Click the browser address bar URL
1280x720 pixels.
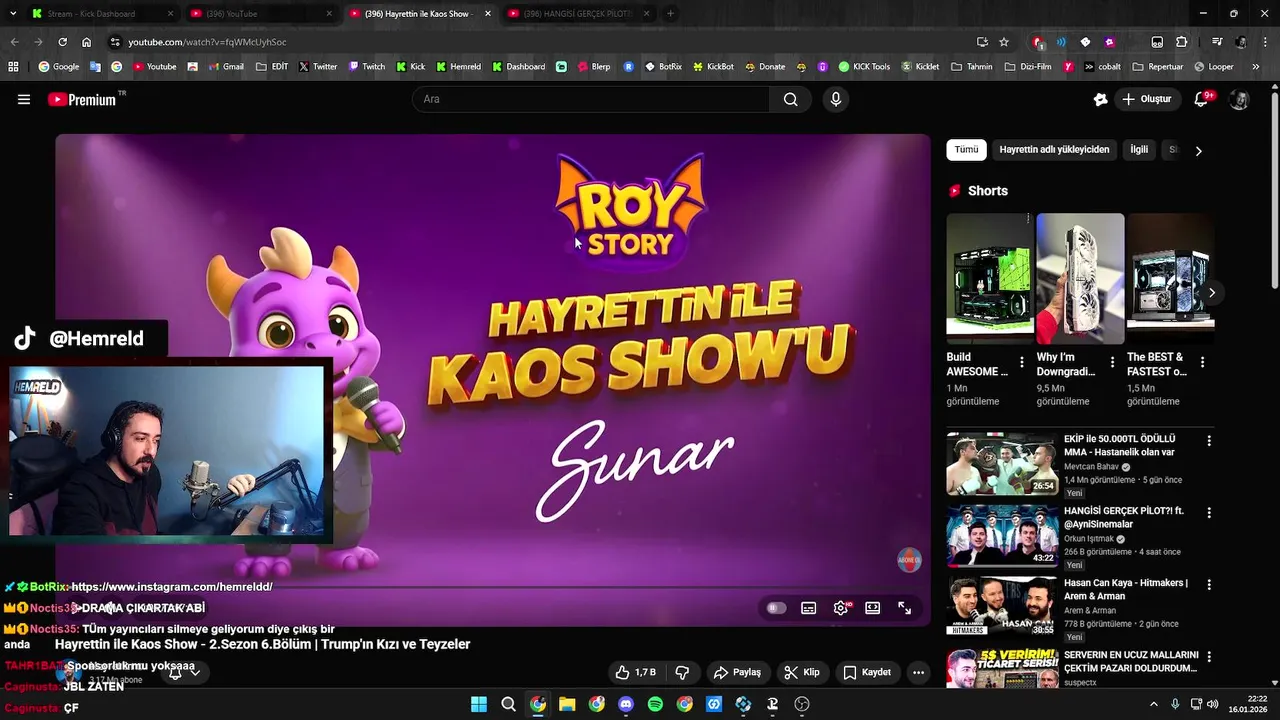point(207,42)
